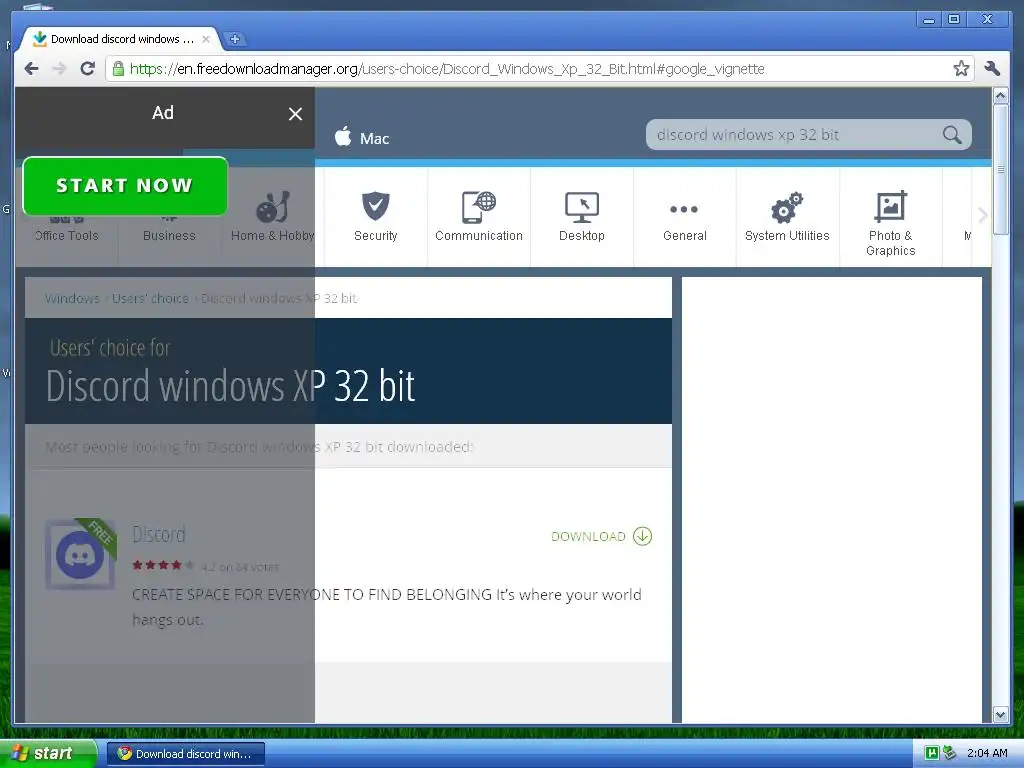Close the Ad overlay with X
1024x768 pixels.
[x=295, y=114]
